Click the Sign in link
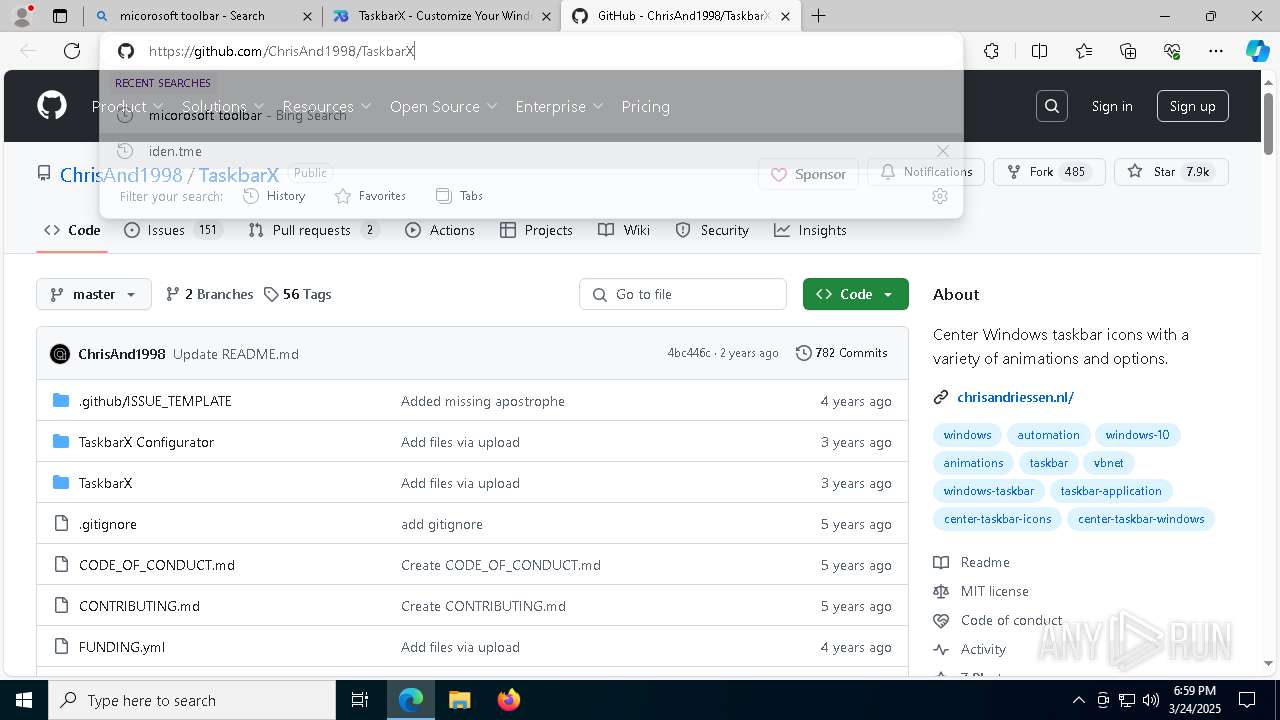The height and width of the screenshot is (720, 1280). point(1112,106)
